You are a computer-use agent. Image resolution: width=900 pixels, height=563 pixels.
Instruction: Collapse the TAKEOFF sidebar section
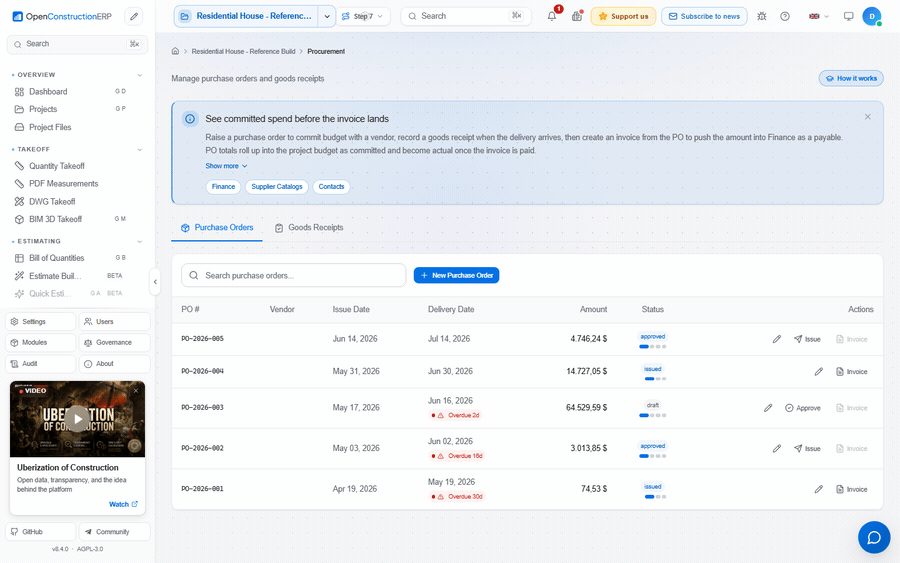(139, 150)
